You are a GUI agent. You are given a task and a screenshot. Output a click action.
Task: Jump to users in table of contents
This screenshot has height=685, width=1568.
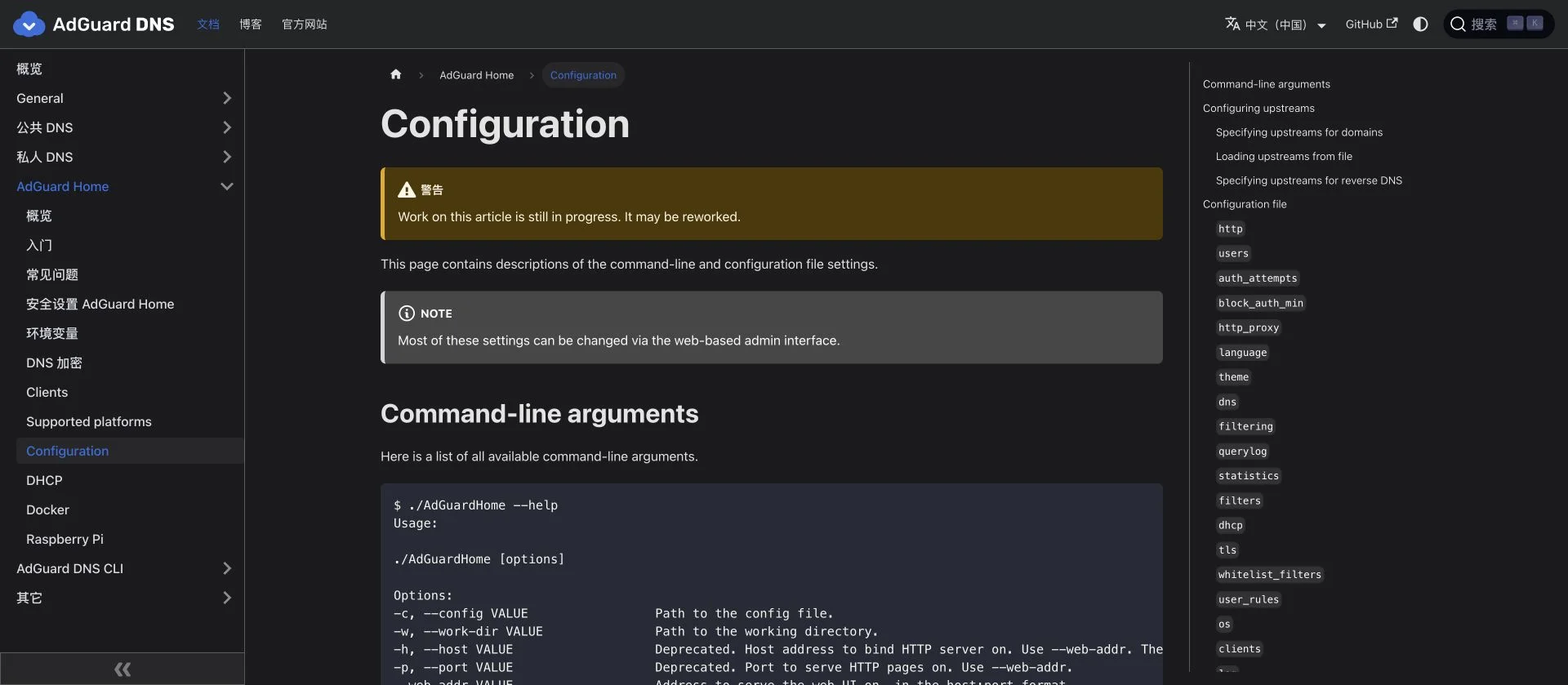click(x=1233, y=253)
